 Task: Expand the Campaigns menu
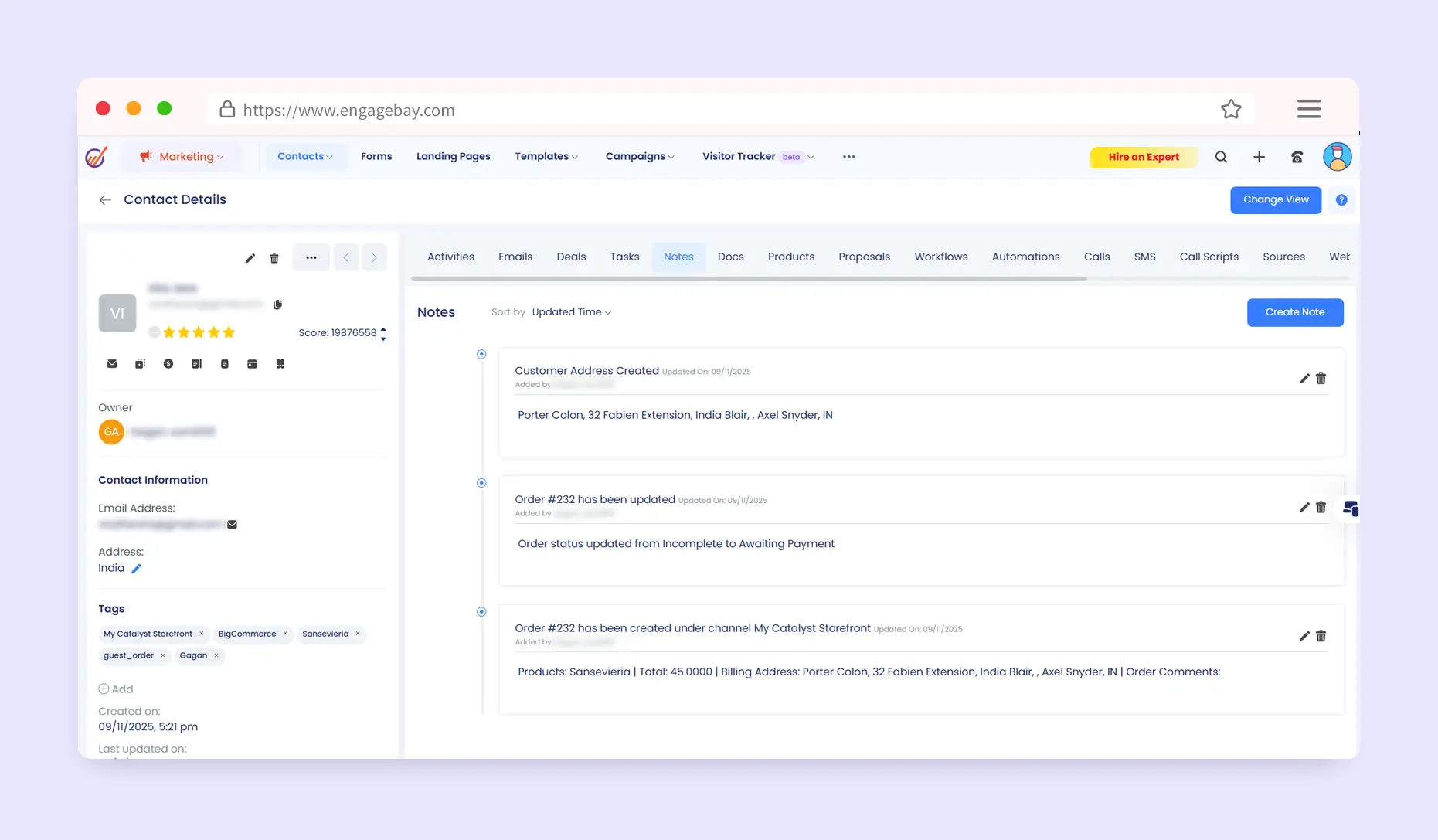pyautogui.click(x=640, y=157)
